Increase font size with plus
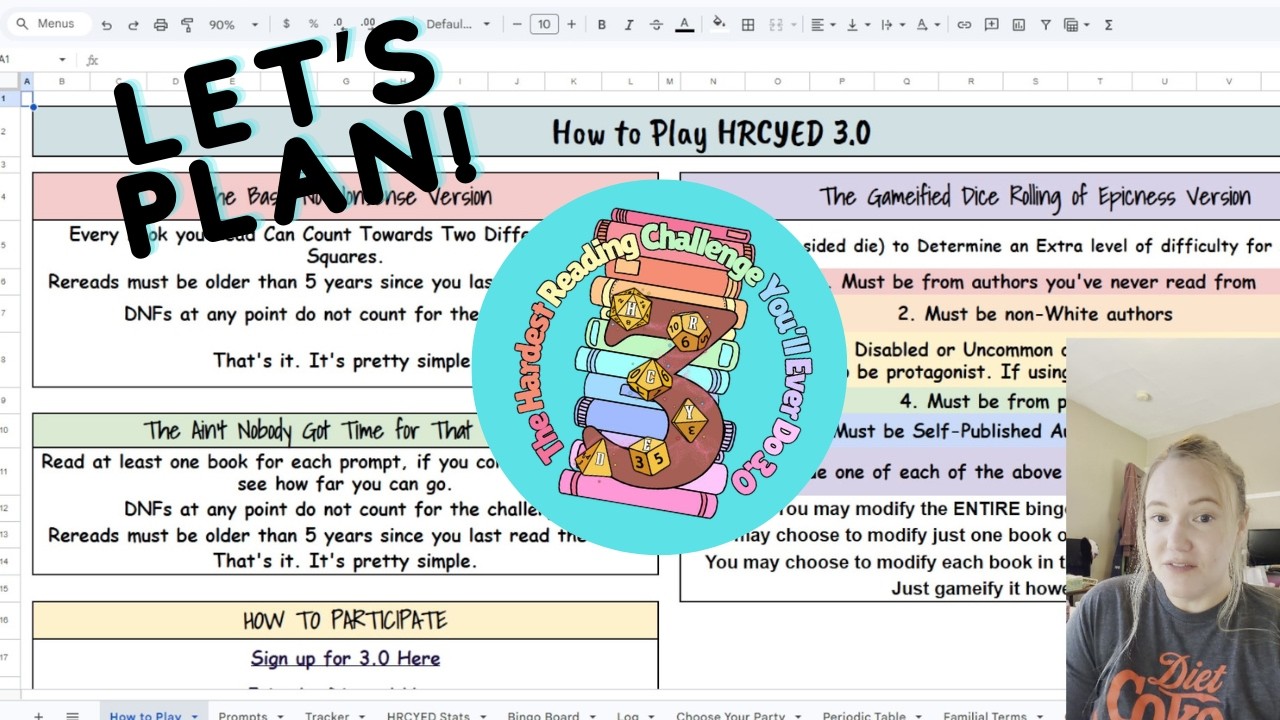The height and width of the screenshot is (720, 1280). coord(571,24)
